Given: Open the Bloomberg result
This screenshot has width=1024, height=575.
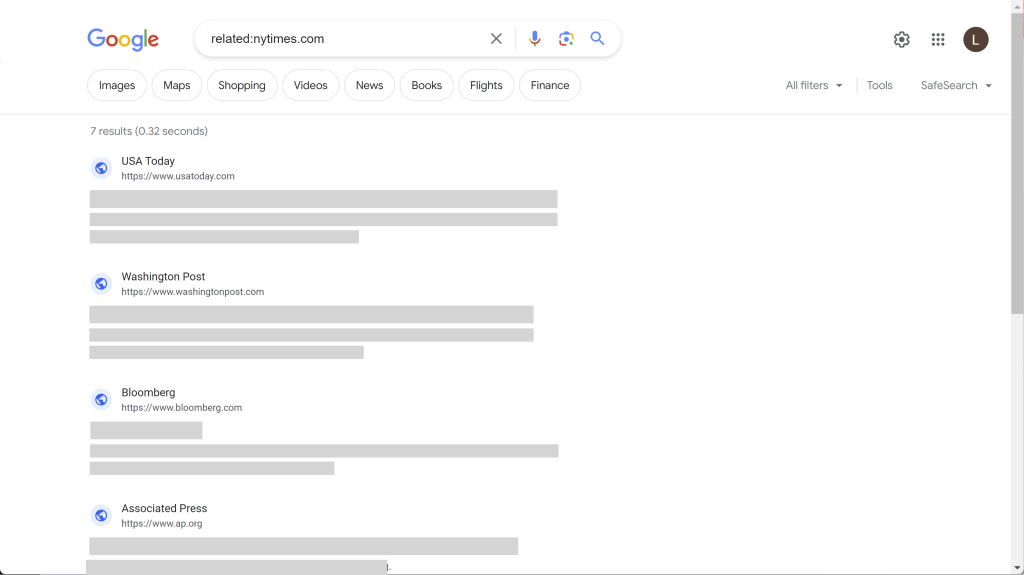Looking at the screenshot, I should click(x=148, y=392).
